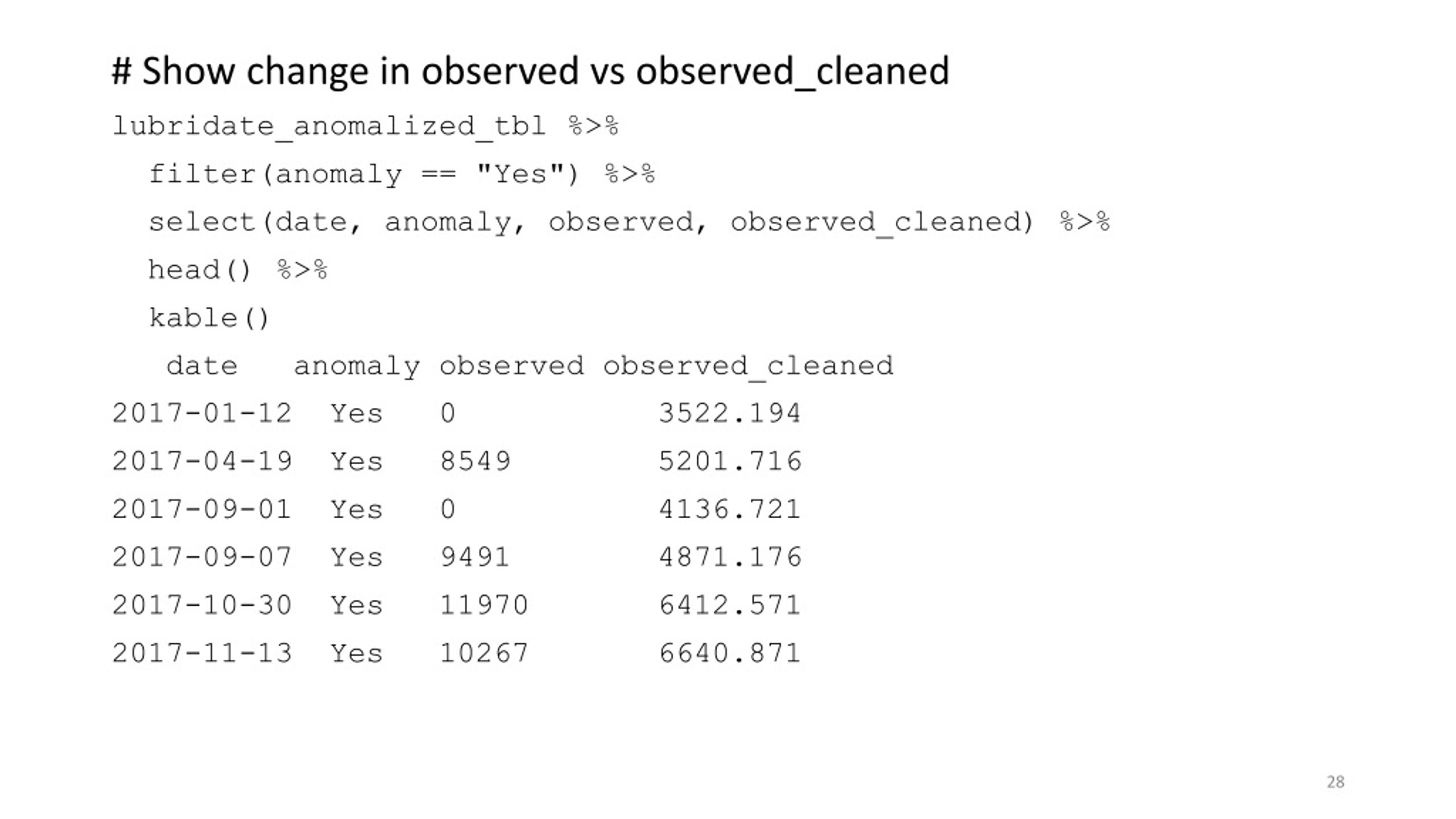1456x819 pixels.
Task: Click observed value 8549
Action: click(475, 461)
